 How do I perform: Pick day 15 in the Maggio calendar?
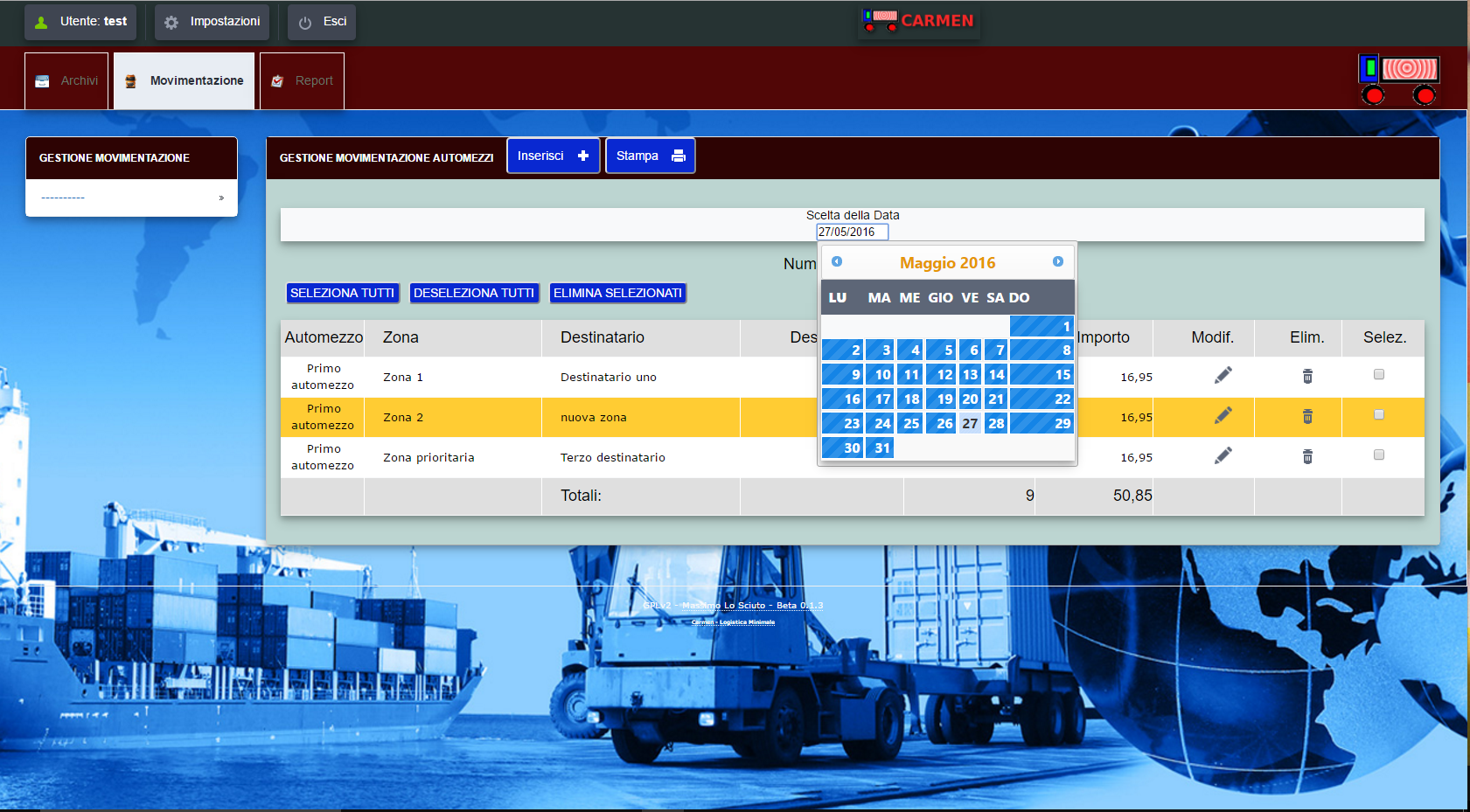(1042, 375)
